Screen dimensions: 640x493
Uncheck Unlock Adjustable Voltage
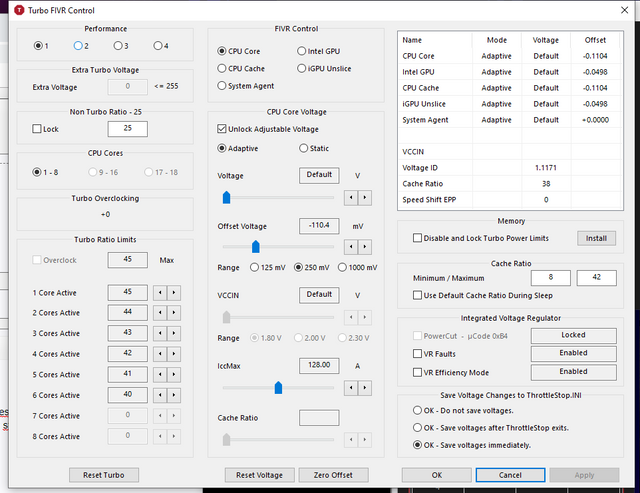pos(223,129)
